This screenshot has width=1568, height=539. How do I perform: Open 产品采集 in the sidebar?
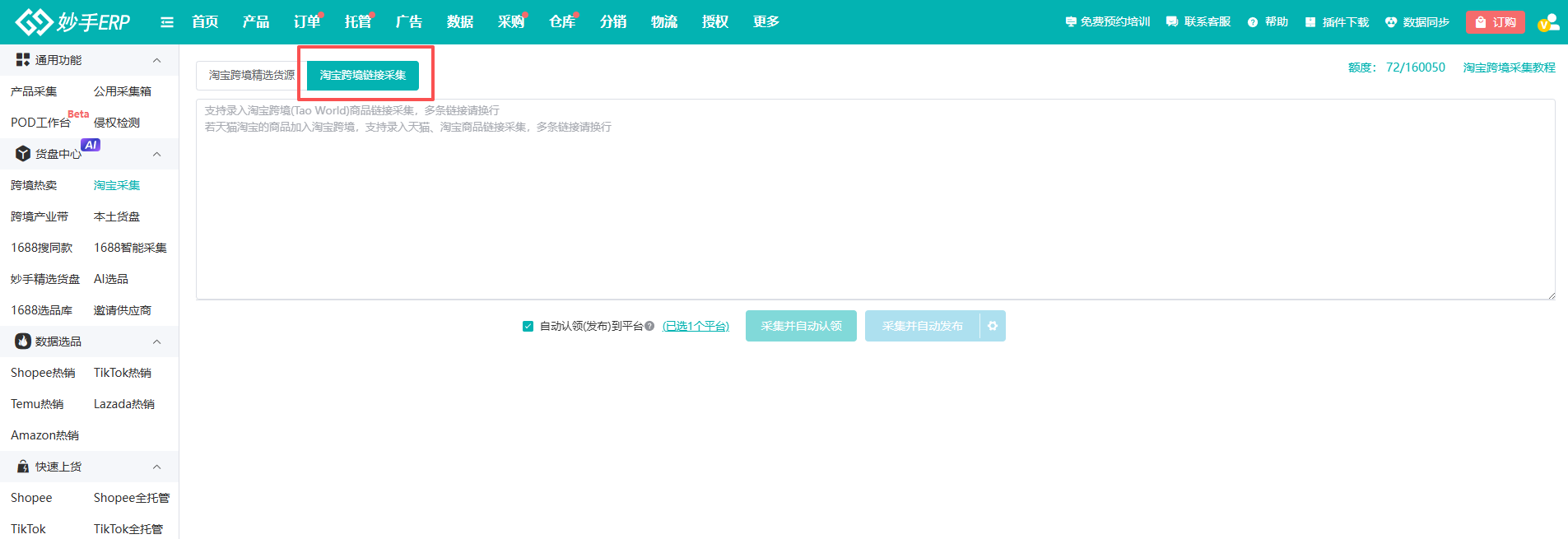click(34, 91)
